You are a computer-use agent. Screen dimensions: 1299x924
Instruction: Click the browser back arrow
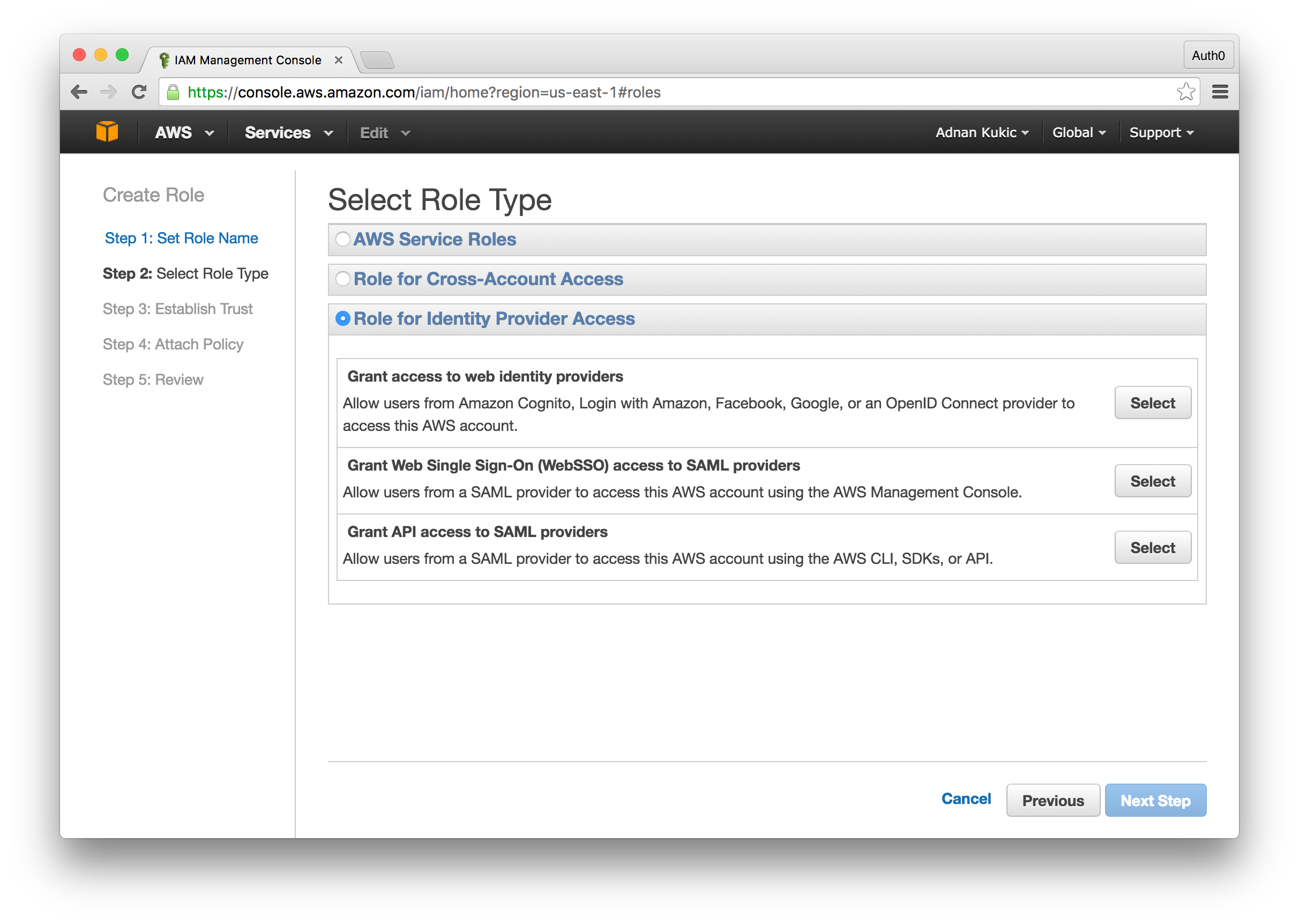point(79,92)
